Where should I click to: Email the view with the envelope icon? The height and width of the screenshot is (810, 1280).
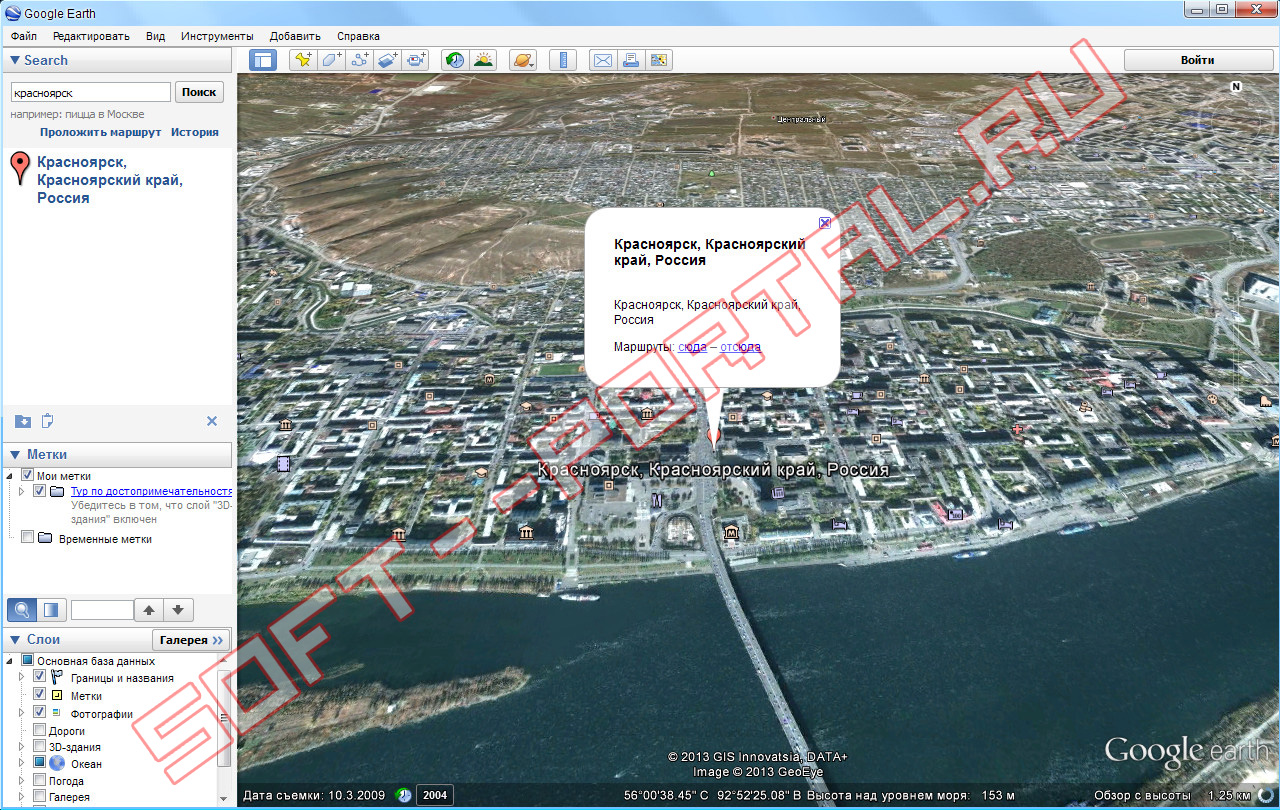(x=602, y=60)
